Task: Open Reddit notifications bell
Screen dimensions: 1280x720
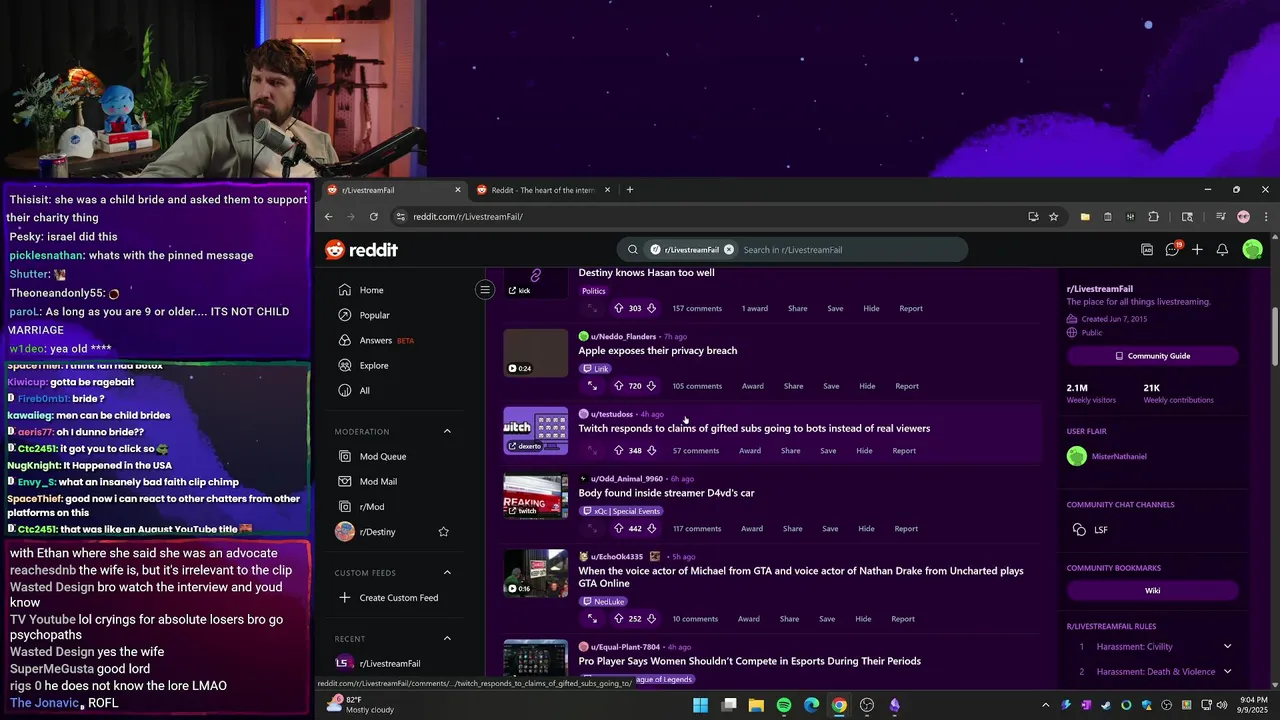Action: click(1222, 250)
